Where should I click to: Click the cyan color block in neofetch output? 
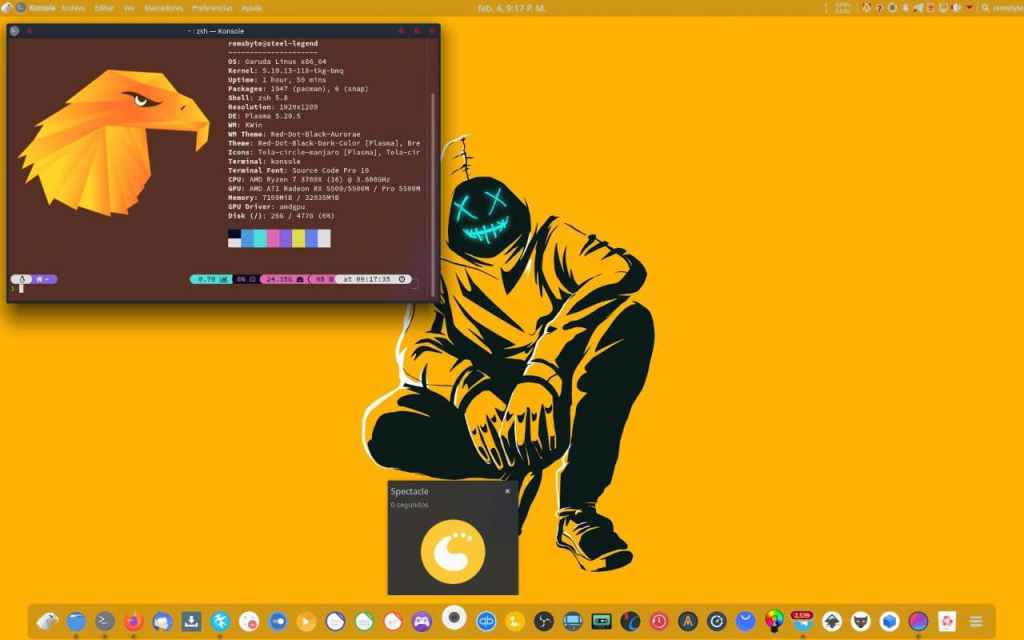[x=260, y=238]
